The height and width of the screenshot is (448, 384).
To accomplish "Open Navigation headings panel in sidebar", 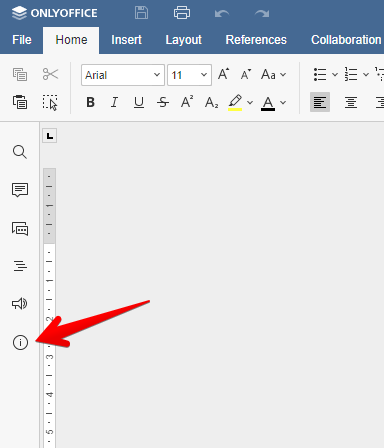I will tap(20, 266).
